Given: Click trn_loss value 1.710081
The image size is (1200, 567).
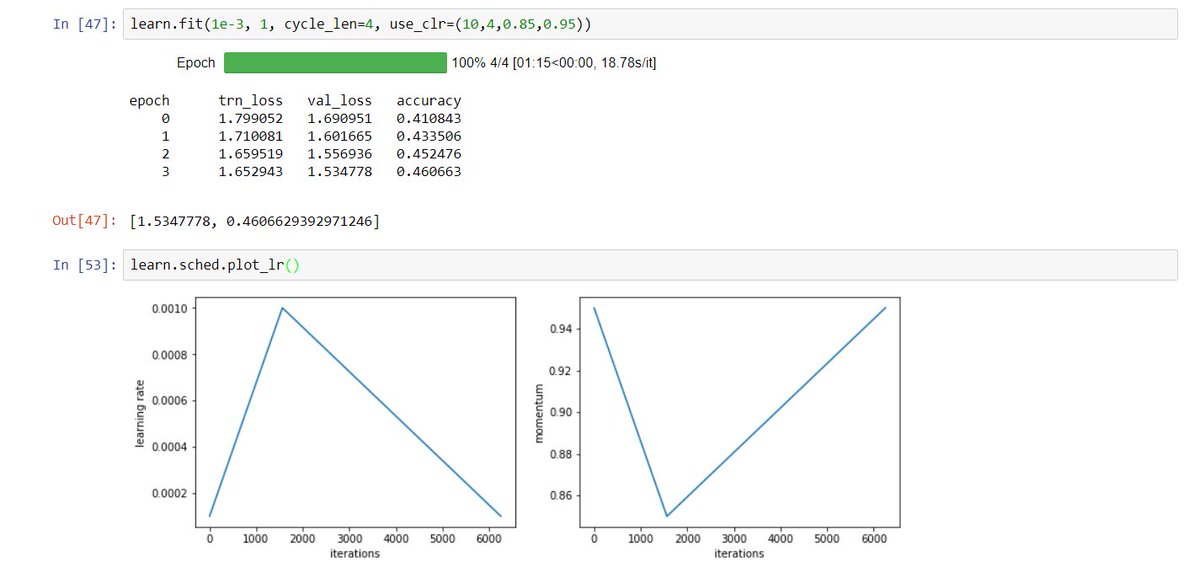Looking at the screenshot, I should coord(250,137).
